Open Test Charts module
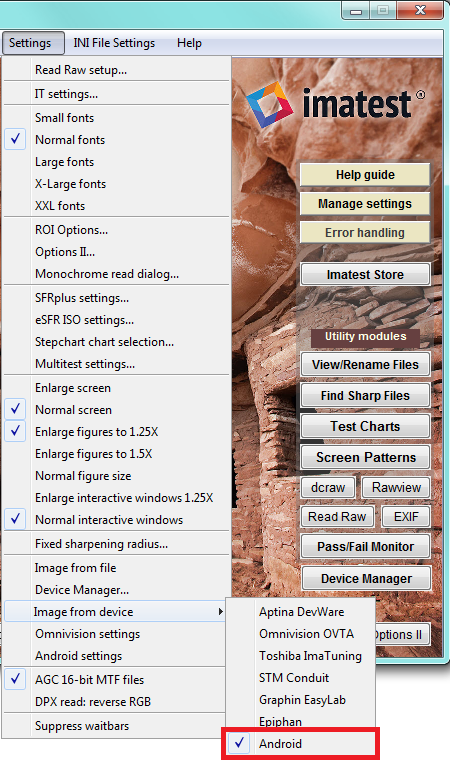450x764 pixels. [365, 426]
